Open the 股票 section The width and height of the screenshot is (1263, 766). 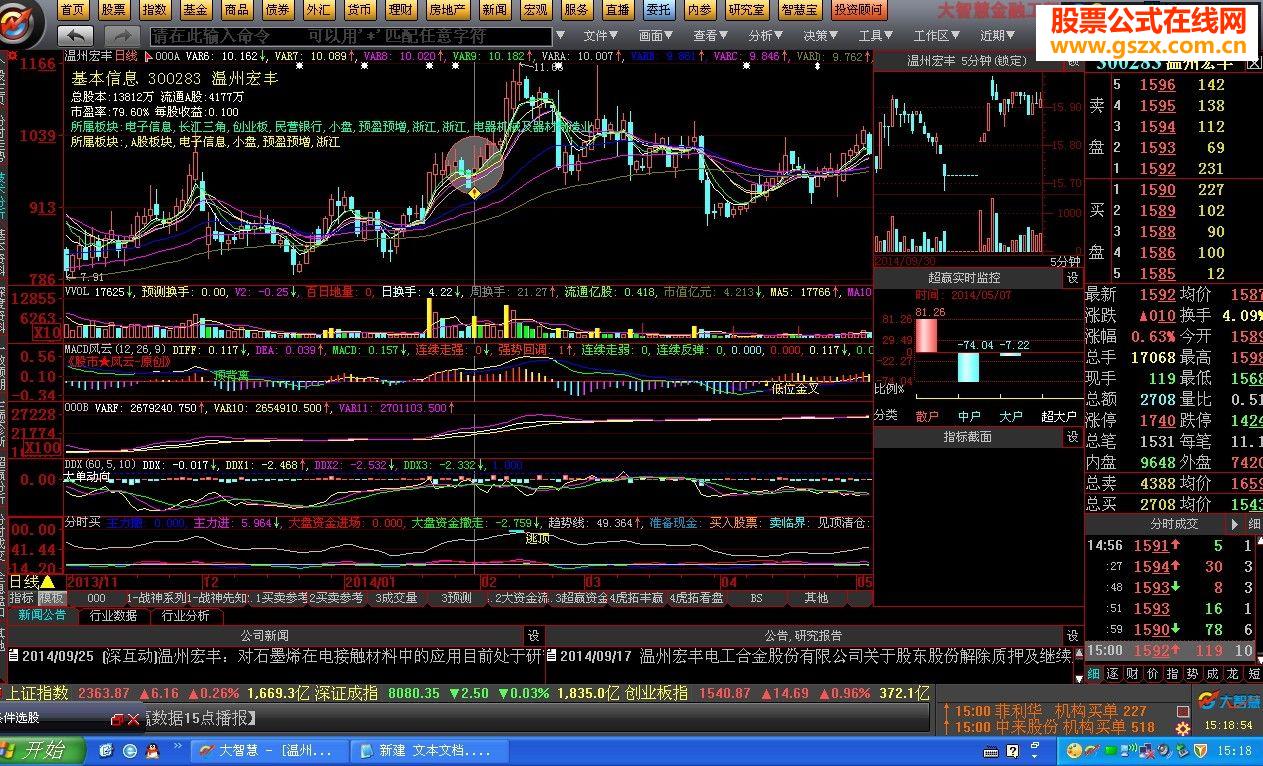(114, 10)
